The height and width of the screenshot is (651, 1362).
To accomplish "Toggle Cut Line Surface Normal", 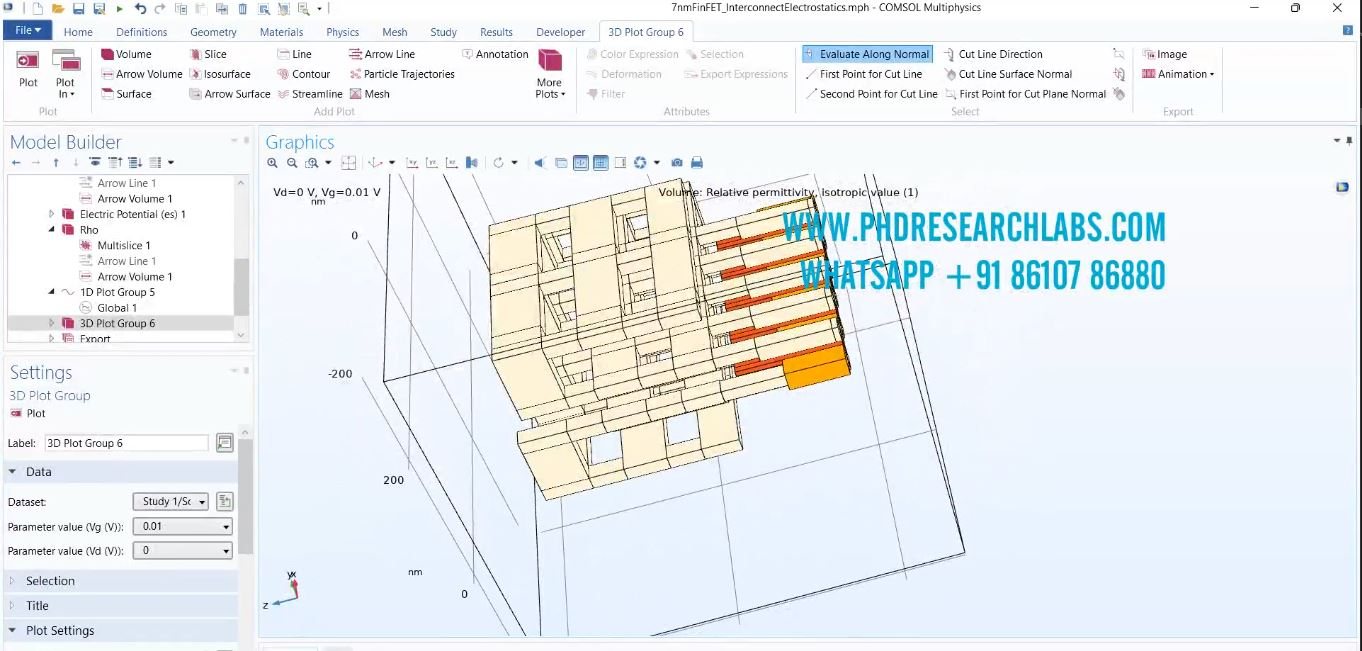I will [x=1008, y=74].
